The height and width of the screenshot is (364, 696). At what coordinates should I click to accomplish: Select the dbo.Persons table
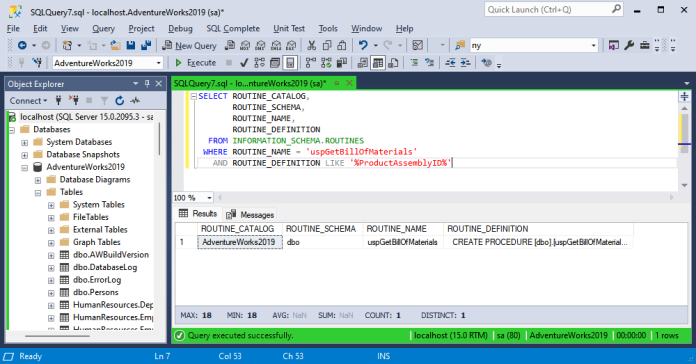coord(95,293)
